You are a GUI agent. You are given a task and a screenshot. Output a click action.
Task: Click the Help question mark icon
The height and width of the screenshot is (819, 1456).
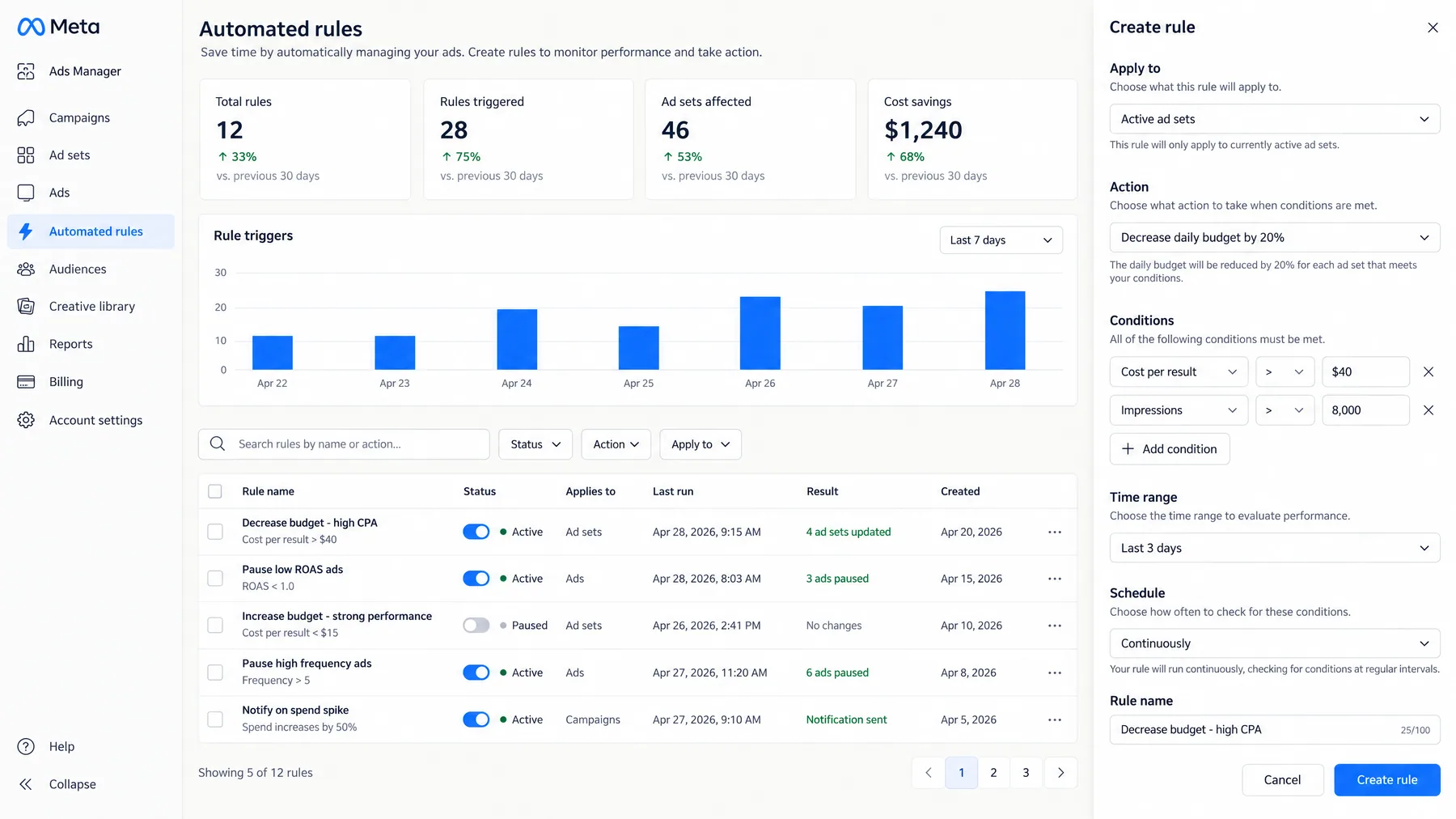(26, 746)
